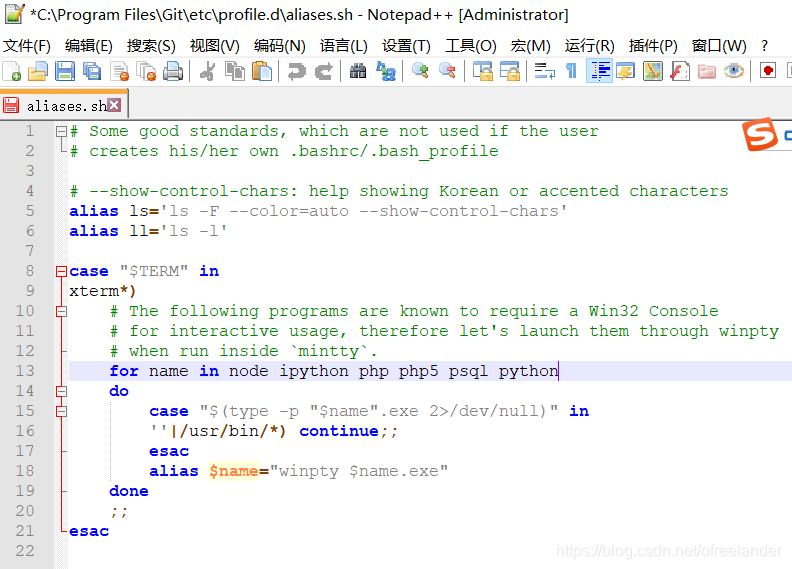Screen dimensions: 792x569
Task: Open the 编辑(E) menu
Action: click(88, 46)
